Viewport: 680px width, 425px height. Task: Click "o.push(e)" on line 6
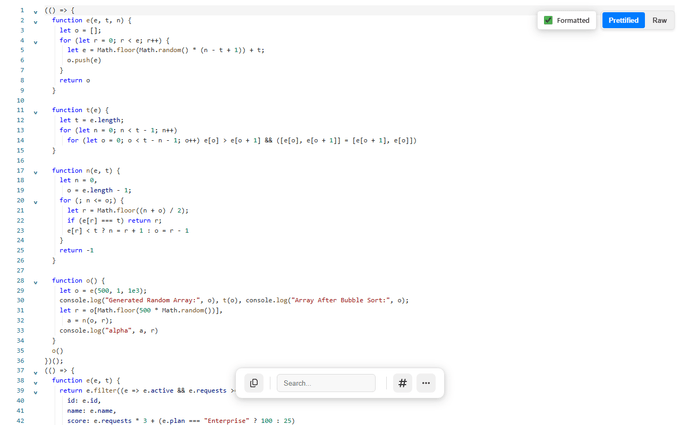84,60
